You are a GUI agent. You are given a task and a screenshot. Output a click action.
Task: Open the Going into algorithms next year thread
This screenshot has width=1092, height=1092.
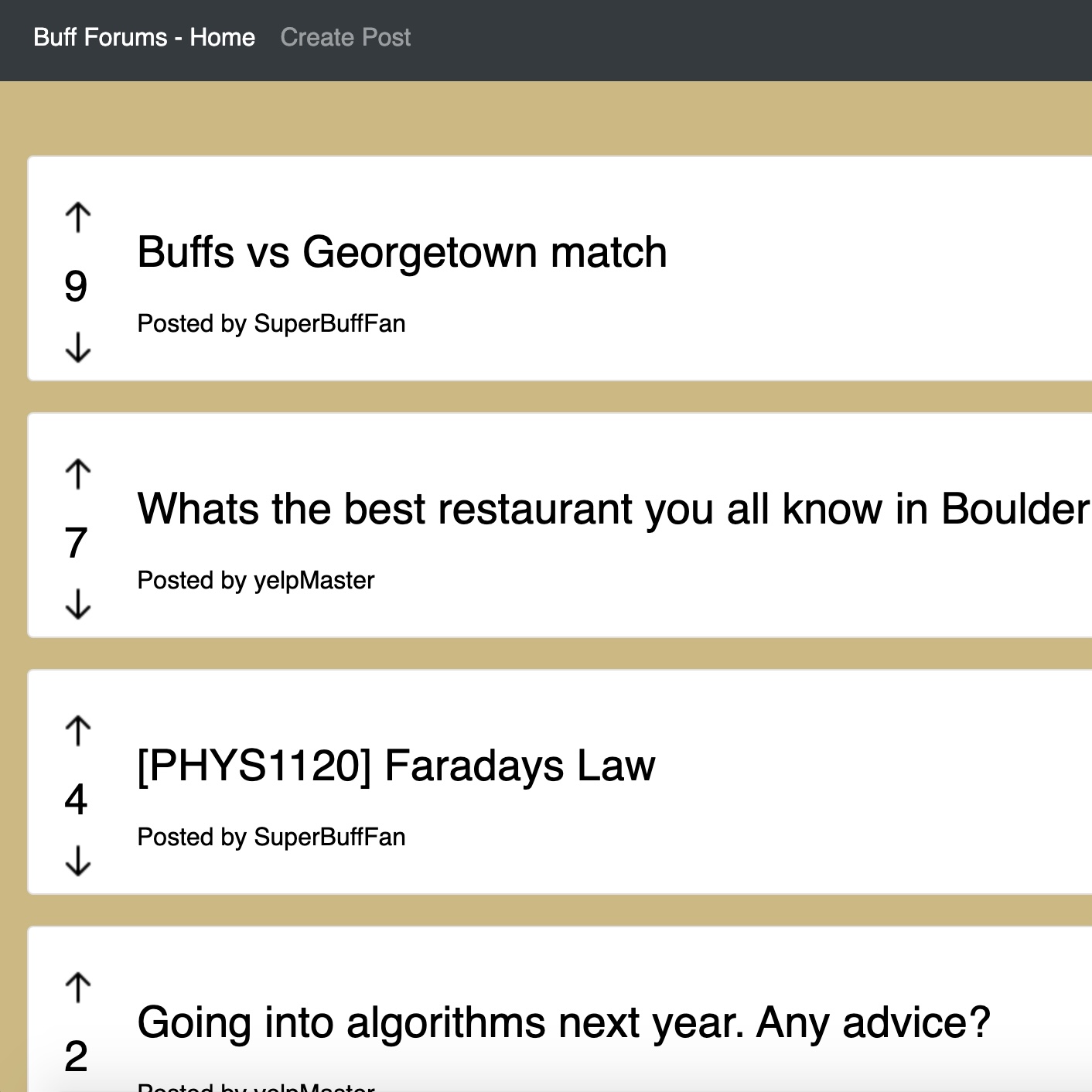pos(564,1022)
